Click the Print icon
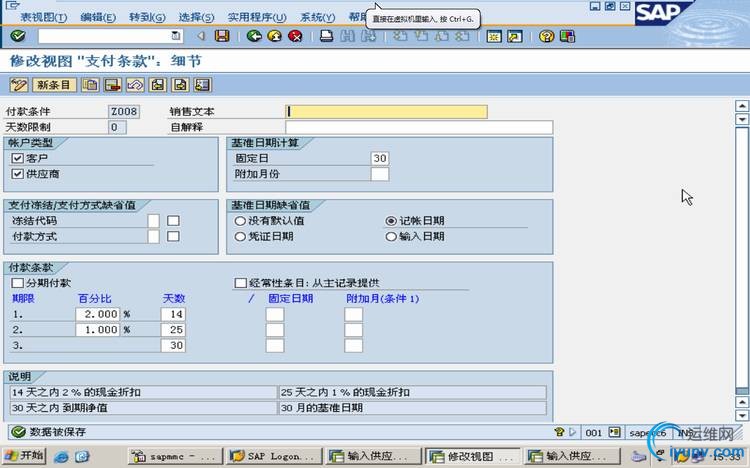 coord(327,36)
